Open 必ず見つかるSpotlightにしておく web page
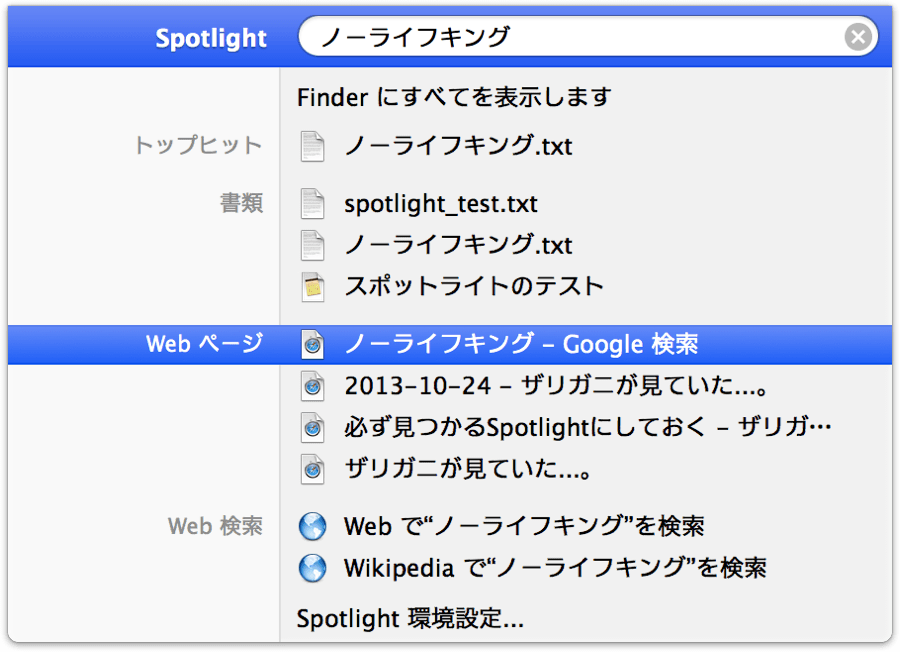The image size is (900, 652). [x=587, y=427]
